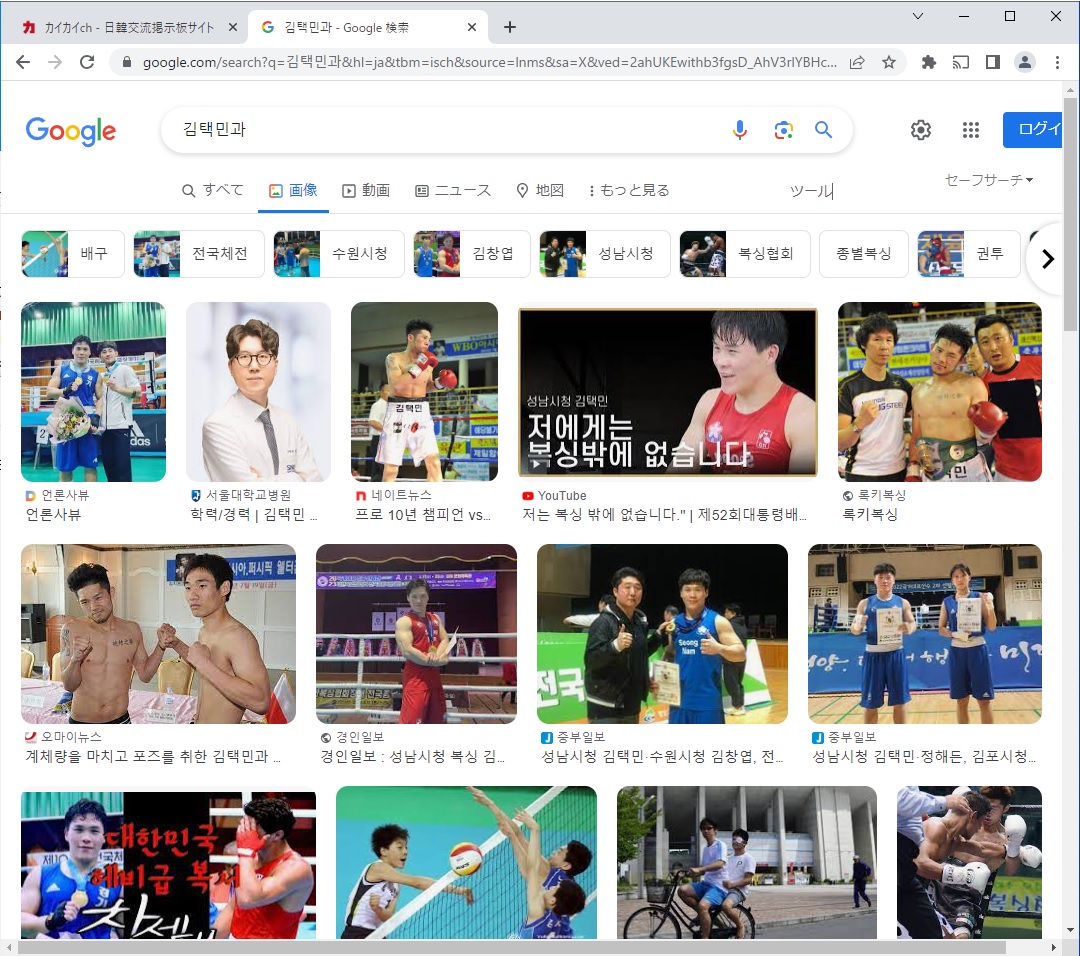The height and width of the screenshot is (956, 1080).
Task: Bookmark this page with star icon
Action: click(x=888, y=62)
